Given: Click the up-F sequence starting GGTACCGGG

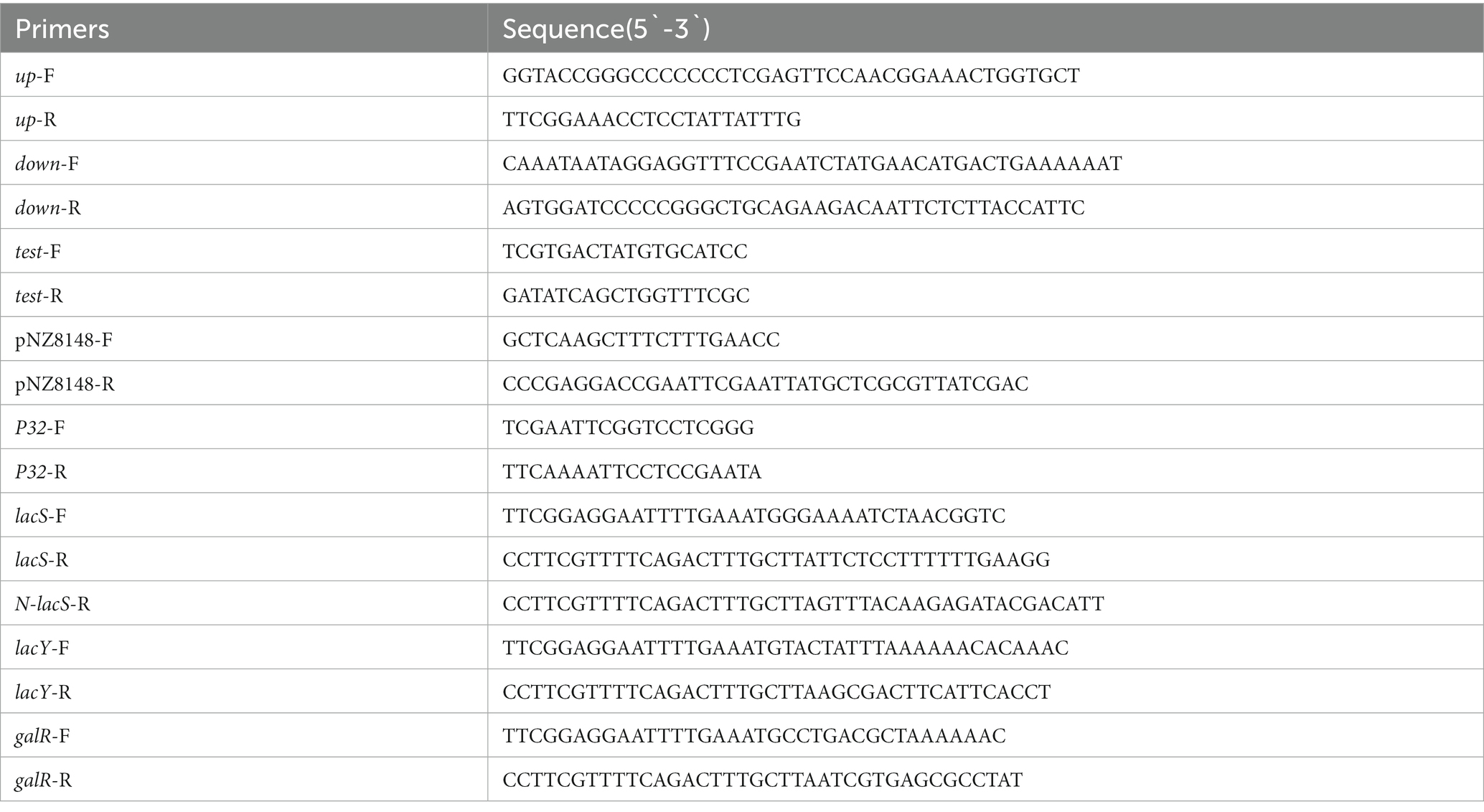Looking at the screenshot, I should (x=791, y=75).
